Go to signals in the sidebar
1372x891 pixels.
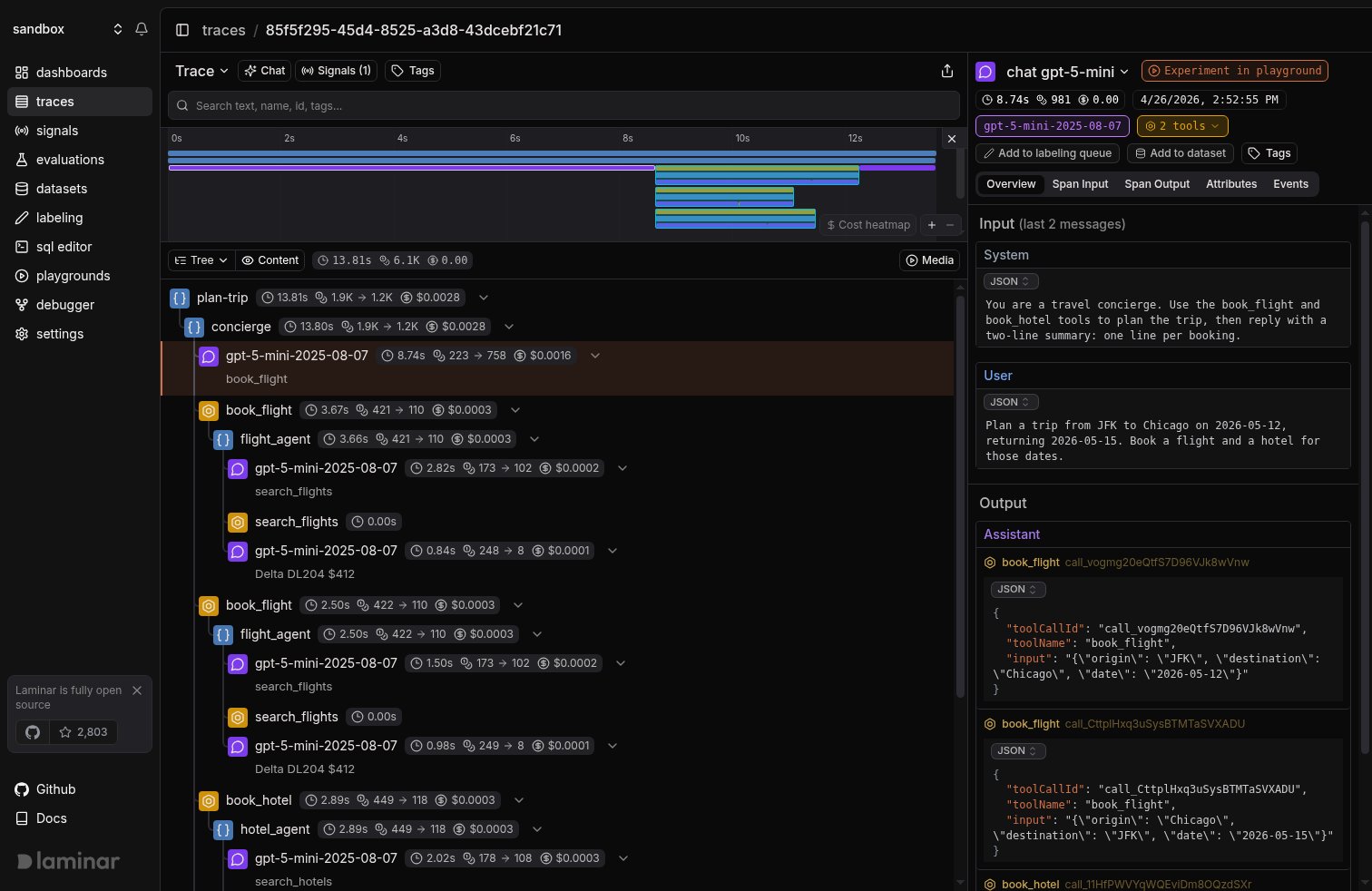pos(80,131)
